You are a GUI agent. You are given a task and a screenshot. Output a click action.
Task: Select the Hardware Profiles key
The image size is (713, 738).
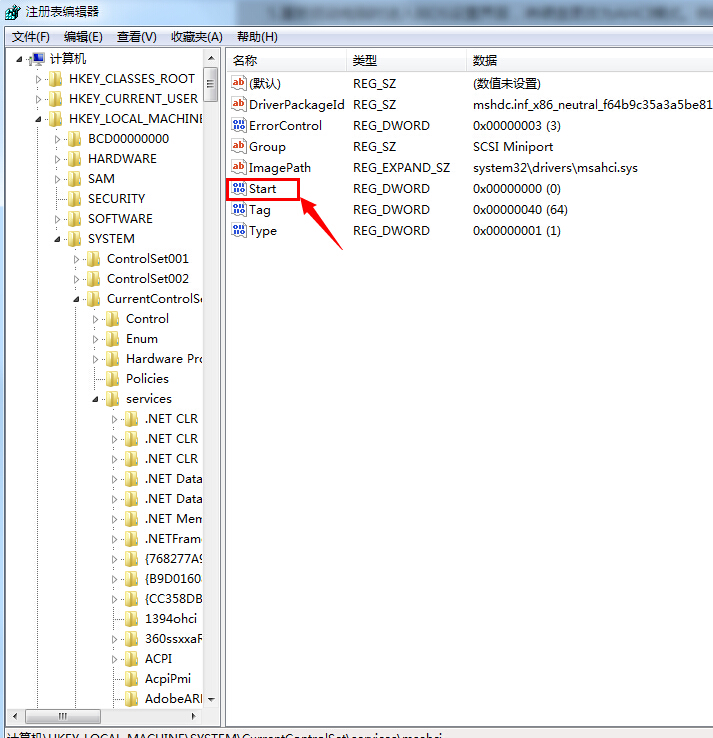click(x=164, y=359)
